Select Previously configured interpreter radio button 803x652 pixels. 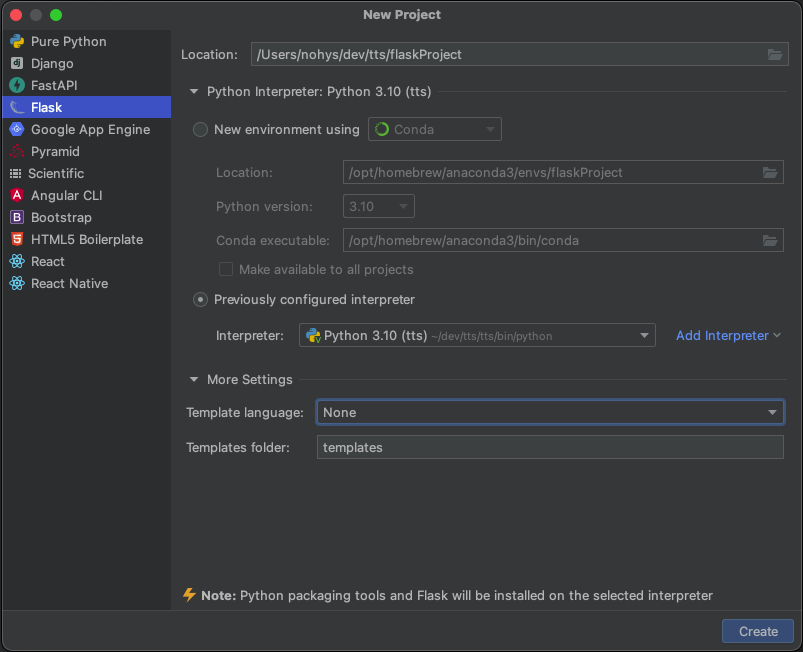(x=200, y=300)
